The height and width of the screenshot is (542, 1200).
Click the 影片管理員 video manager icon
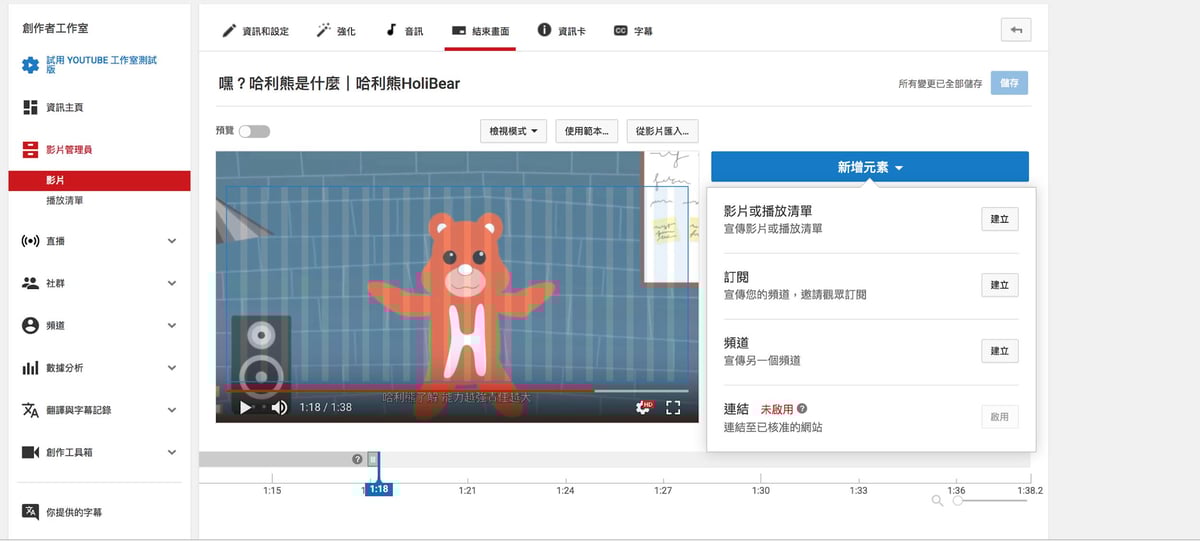[30, 150]
